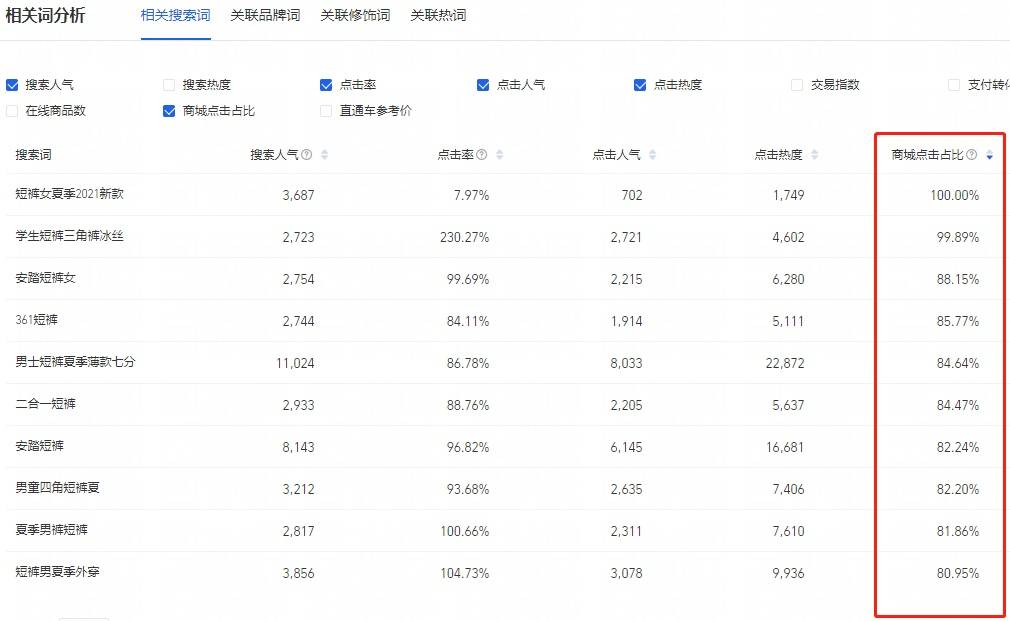Enable the 交易指数 checkbox
This screenshot has width=1010, height=621.
[797, 85]
